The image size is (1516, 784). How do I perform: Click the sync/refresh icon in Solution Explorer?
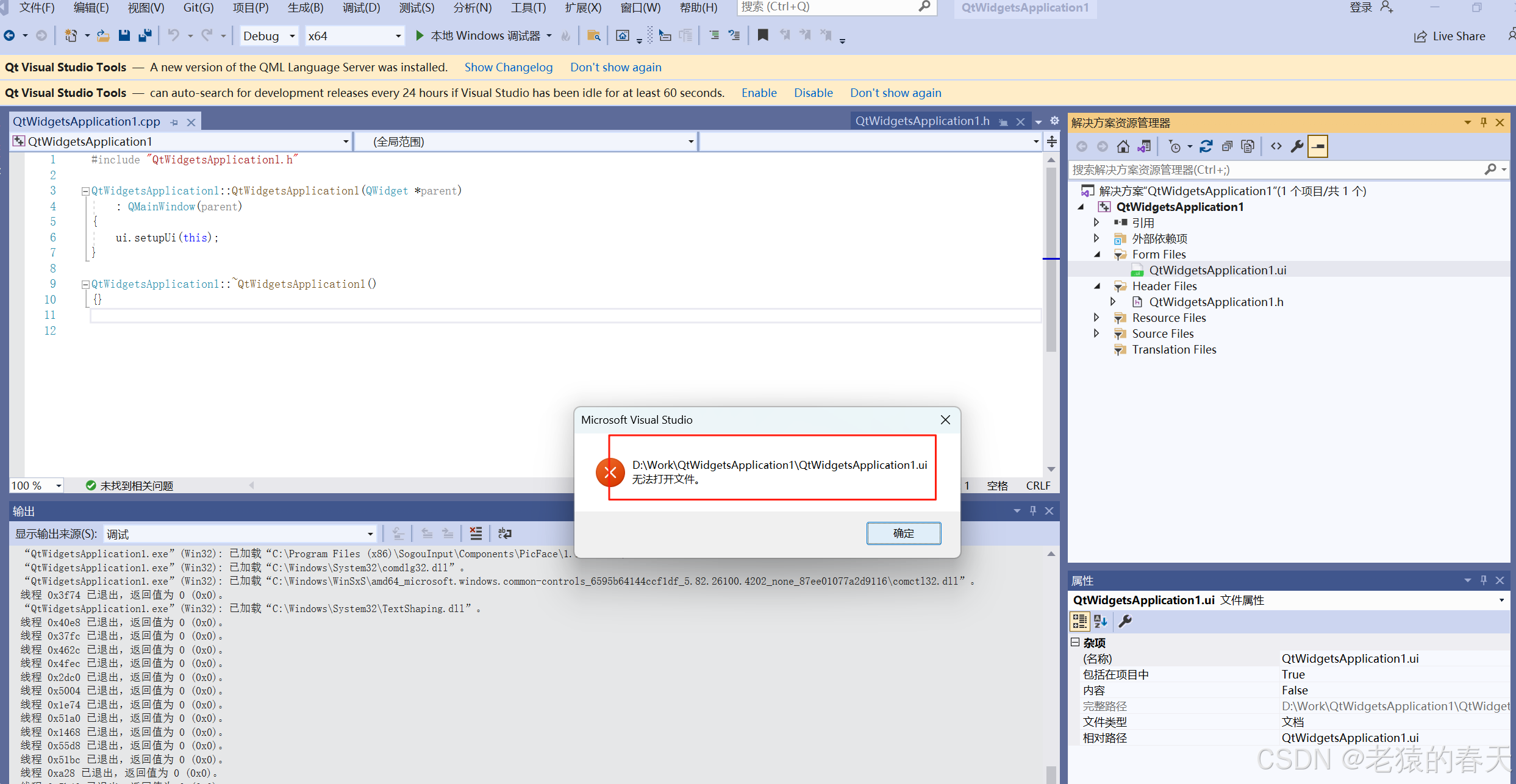(x=1206, y=146)
